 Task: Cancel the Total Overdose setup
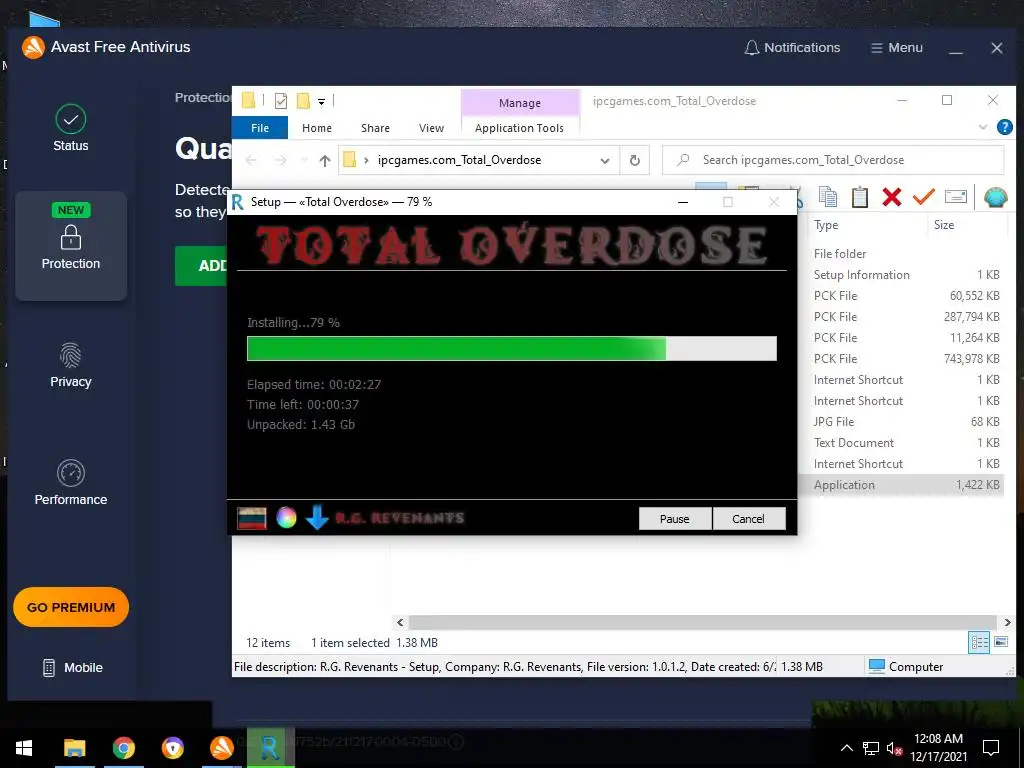click(x=748, y=519)
